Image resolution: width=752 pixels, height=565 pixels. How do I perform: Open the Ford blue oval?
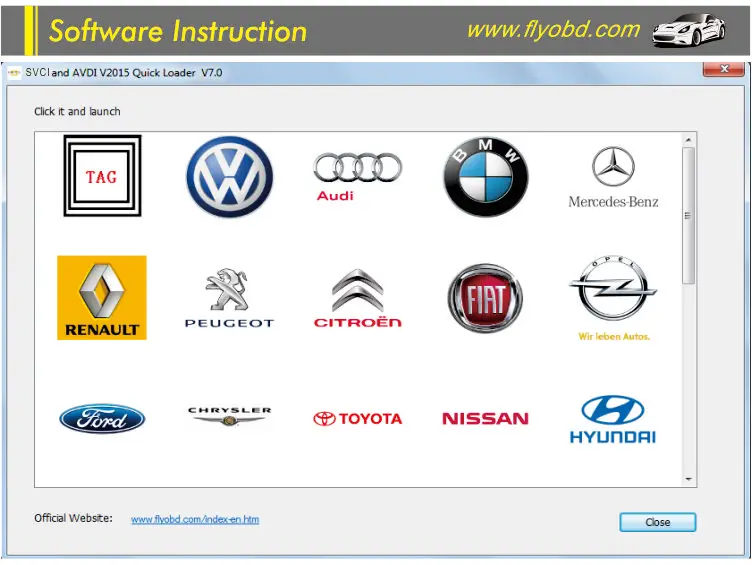click(102, 419)
